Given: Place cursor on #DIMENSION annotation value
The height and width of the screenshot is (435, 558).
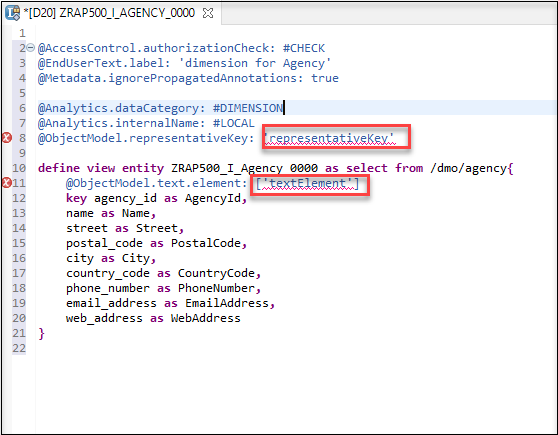Looking at the screenshot, I should pos(248,108).
